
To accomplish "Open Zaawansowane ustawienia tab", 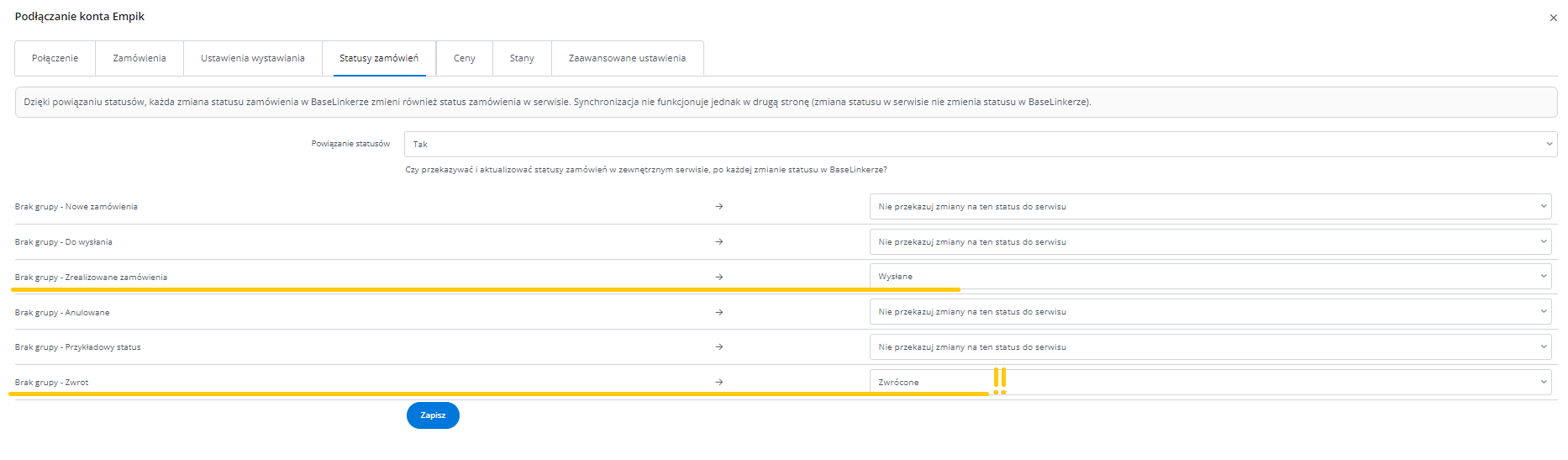I will (x=627, y=58).
